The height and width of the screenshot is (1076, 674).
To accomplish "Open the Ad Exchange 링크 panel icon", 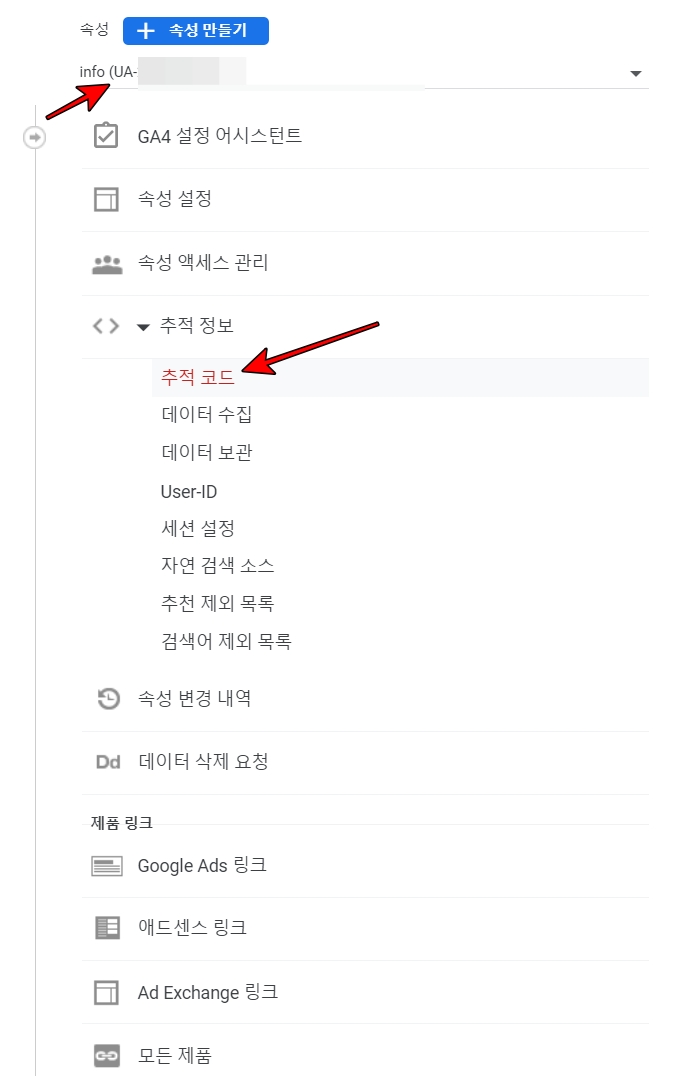I will coord(107,992).
